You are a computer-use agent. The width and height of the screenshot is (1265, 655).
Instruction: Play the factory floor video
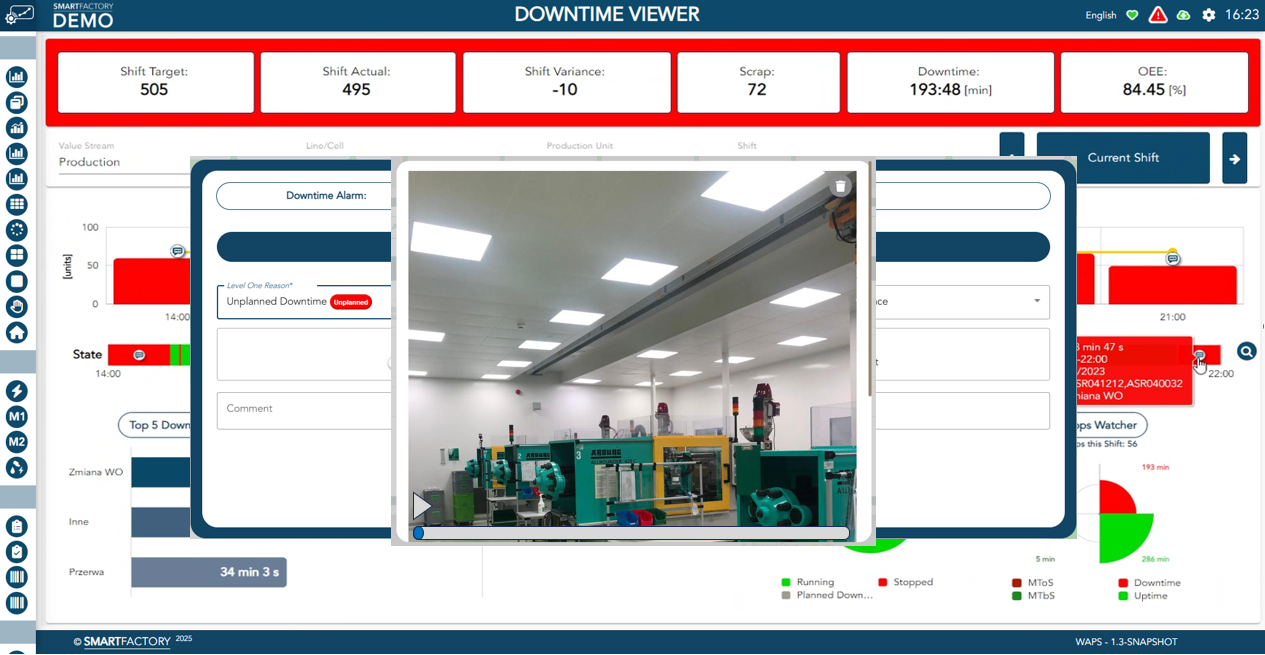(x=422, y=506)
